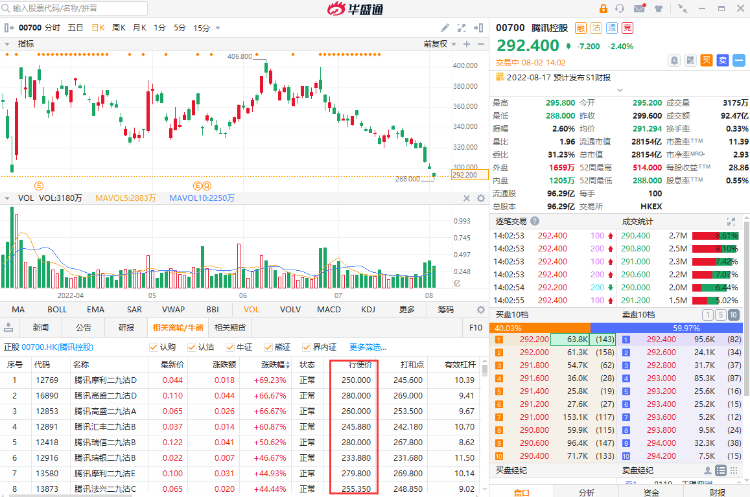
Task: Select warrant row 12769
Action: point(239,380)
